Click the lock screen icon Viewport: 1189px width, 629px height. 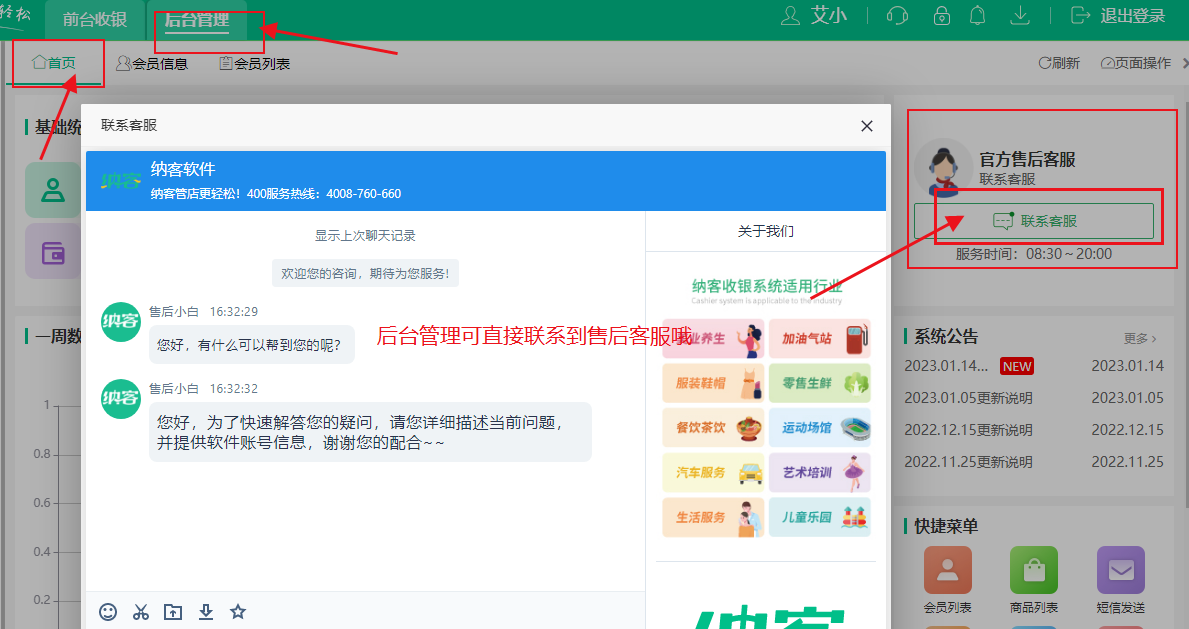941,16
